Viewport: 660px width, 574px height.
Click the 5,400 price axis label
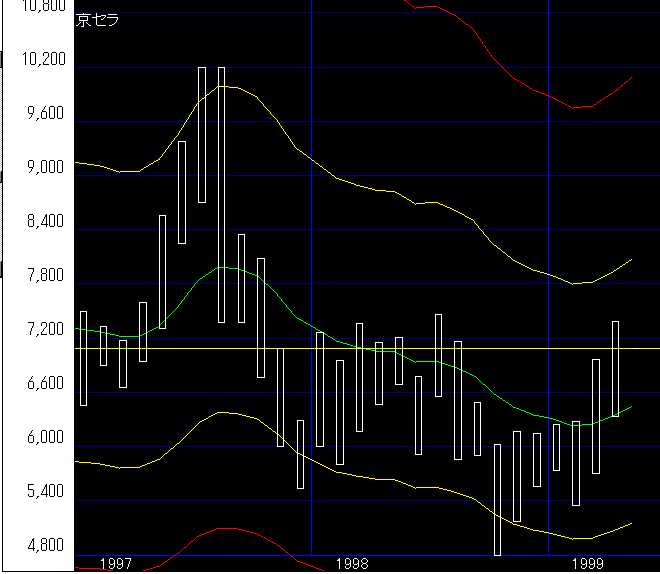coord(42,491)
